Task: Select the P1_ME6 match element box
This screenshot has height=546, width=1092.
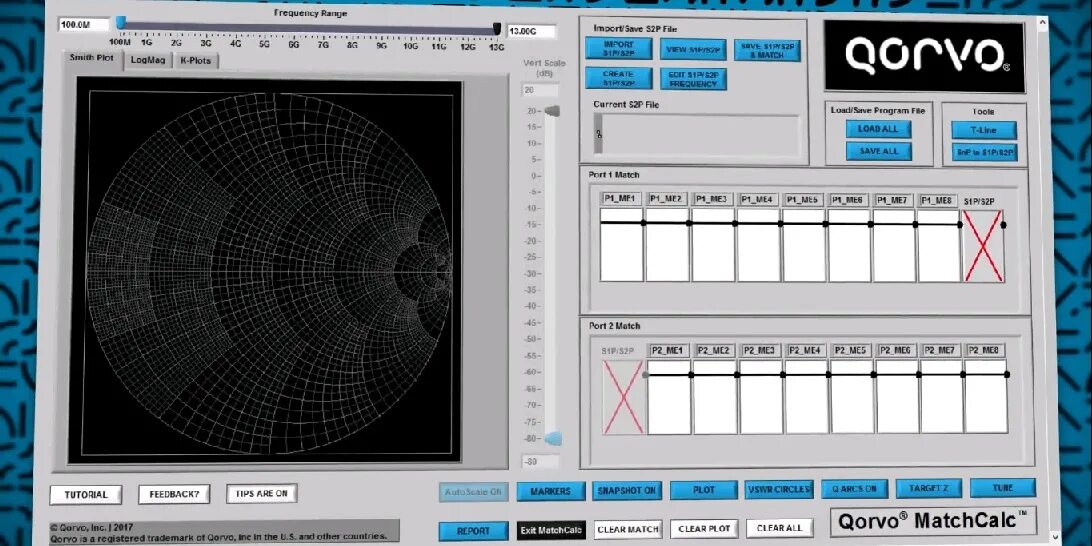Action: (849, 244)
